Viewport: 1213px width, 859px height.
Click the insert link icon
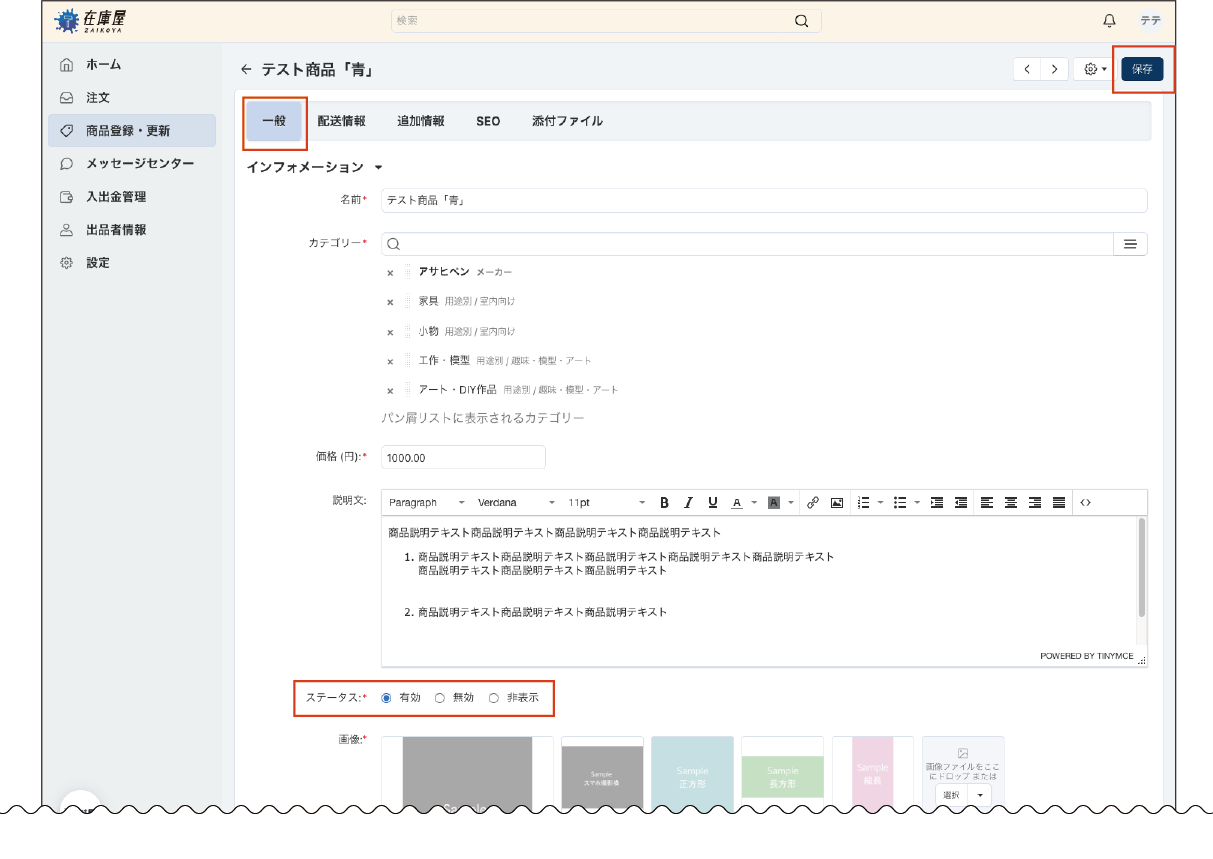point(813,502)
